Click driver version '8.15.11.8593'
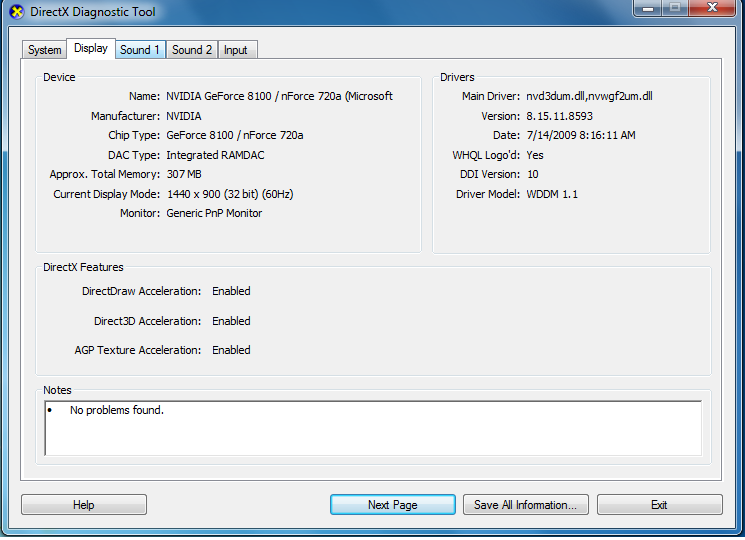The width and height of the screenshot is (745, 540). [560, 116]
